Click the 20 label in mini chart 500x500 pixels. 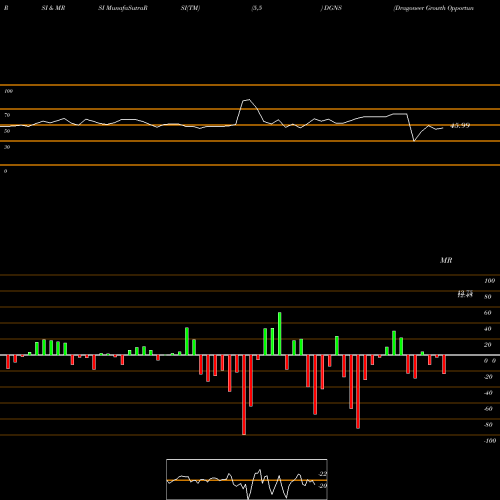(x=323, y=486)
